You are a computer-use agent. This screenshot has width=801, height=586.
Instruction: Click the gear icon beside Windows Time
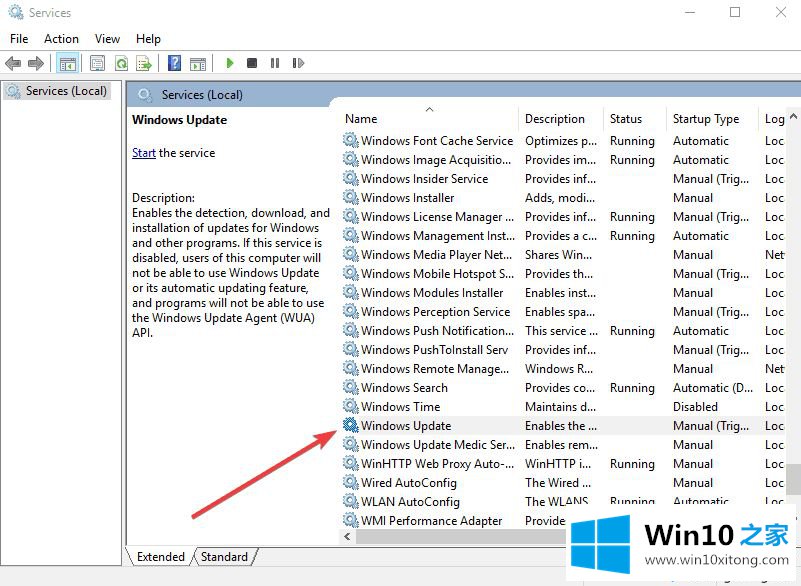350,406
